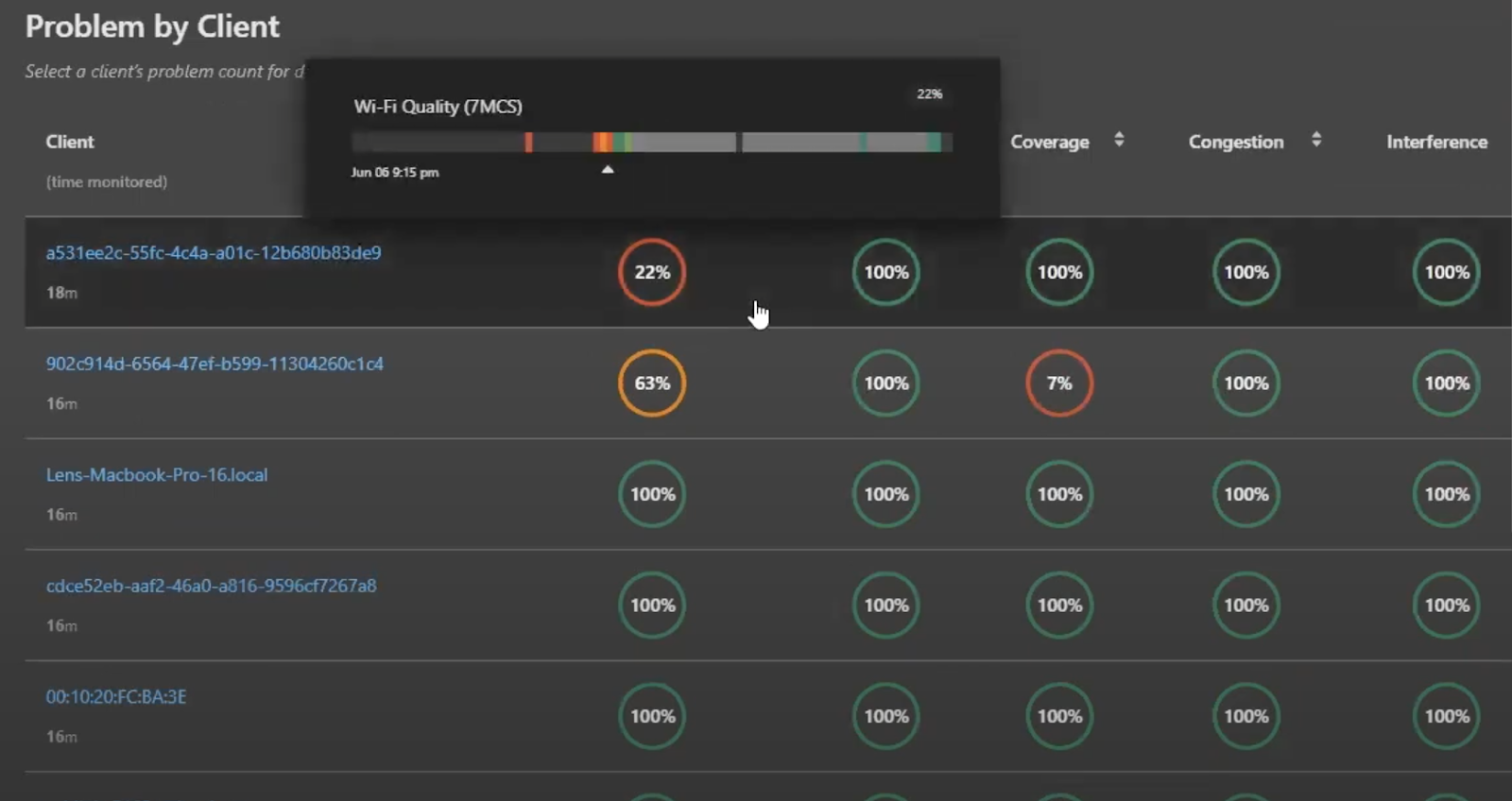Click red segment on Wi-Fi Quality timeline
The height and width of the screenshot is (801, 1512).
[x=528, y=143]
